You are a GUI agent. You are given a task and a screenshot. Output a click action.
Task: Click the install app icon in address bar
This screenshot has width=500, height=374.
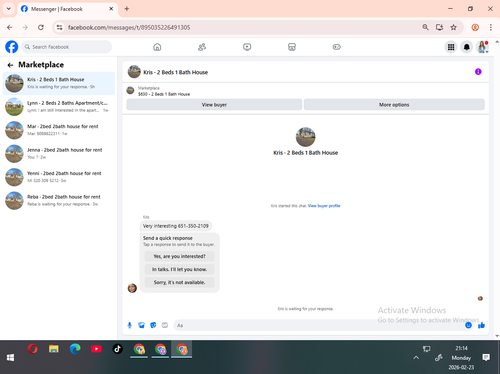click(439, 27)
